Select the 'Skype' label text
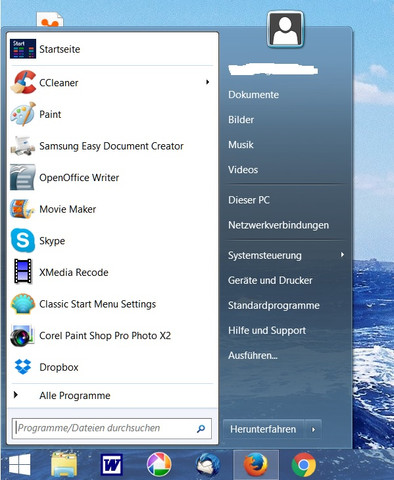The image size is (394, 480). coord(52,241)
